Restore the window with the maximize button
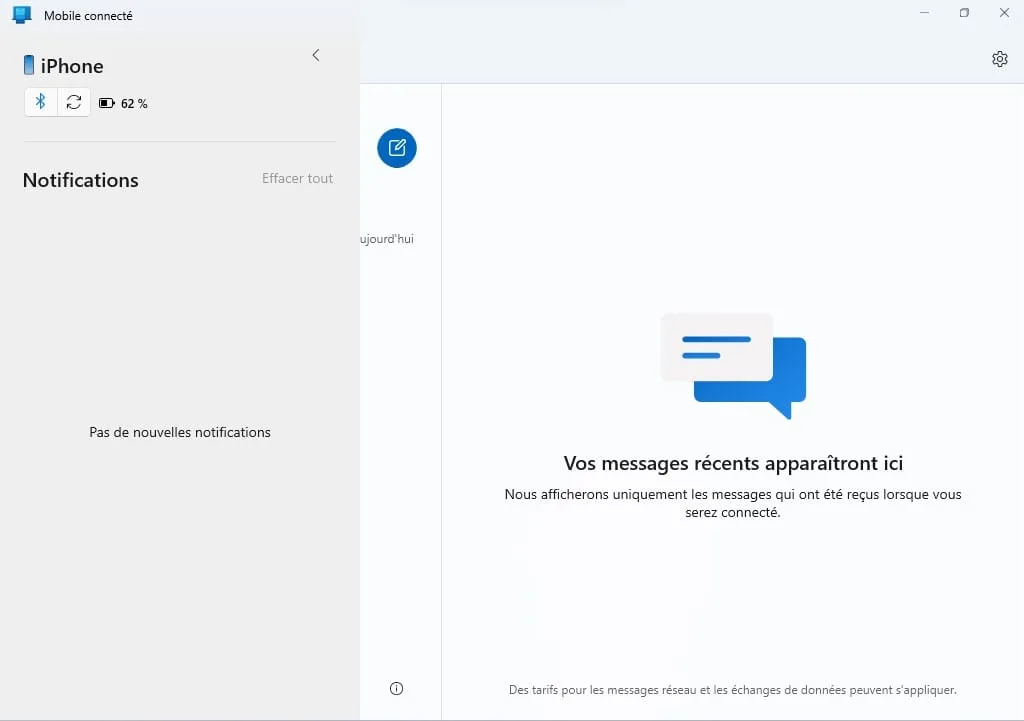 (963, 13)
